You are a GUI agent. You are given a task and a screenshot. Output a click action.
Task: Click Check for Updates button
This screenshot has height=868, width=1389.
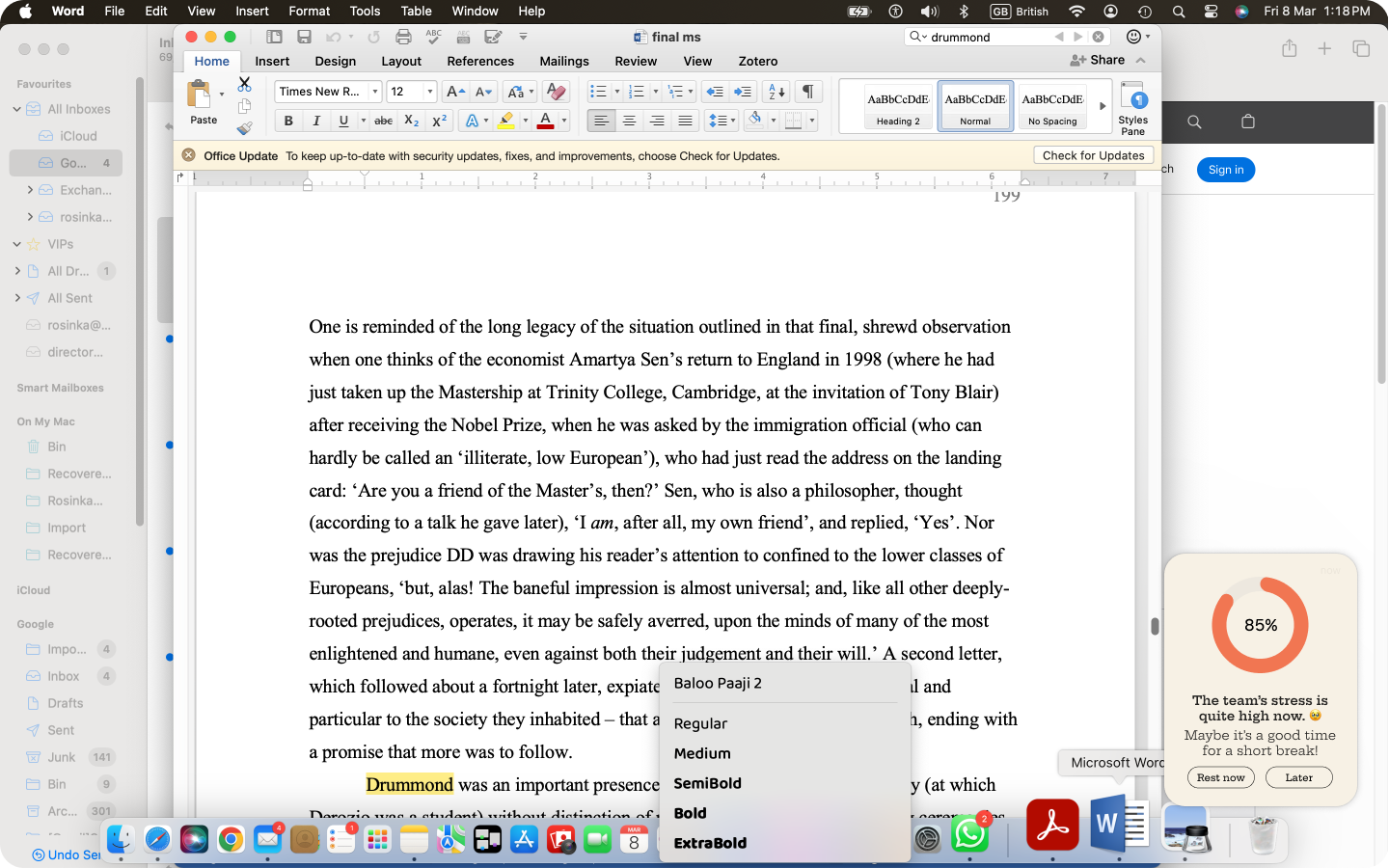pyautogui.click(x=1093, y=155)
